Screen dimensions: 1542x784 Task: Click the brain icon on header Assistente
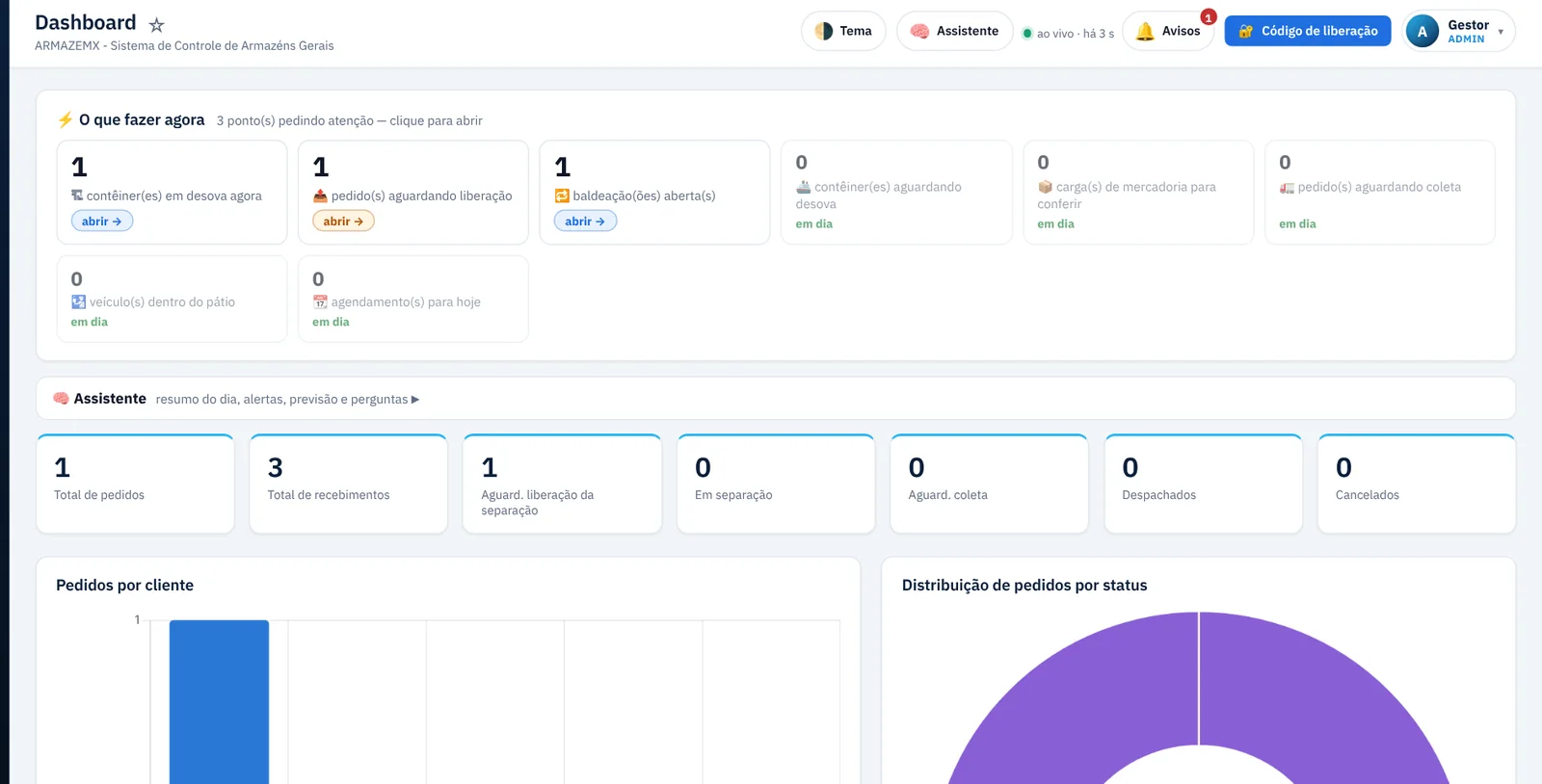[919, 31]
